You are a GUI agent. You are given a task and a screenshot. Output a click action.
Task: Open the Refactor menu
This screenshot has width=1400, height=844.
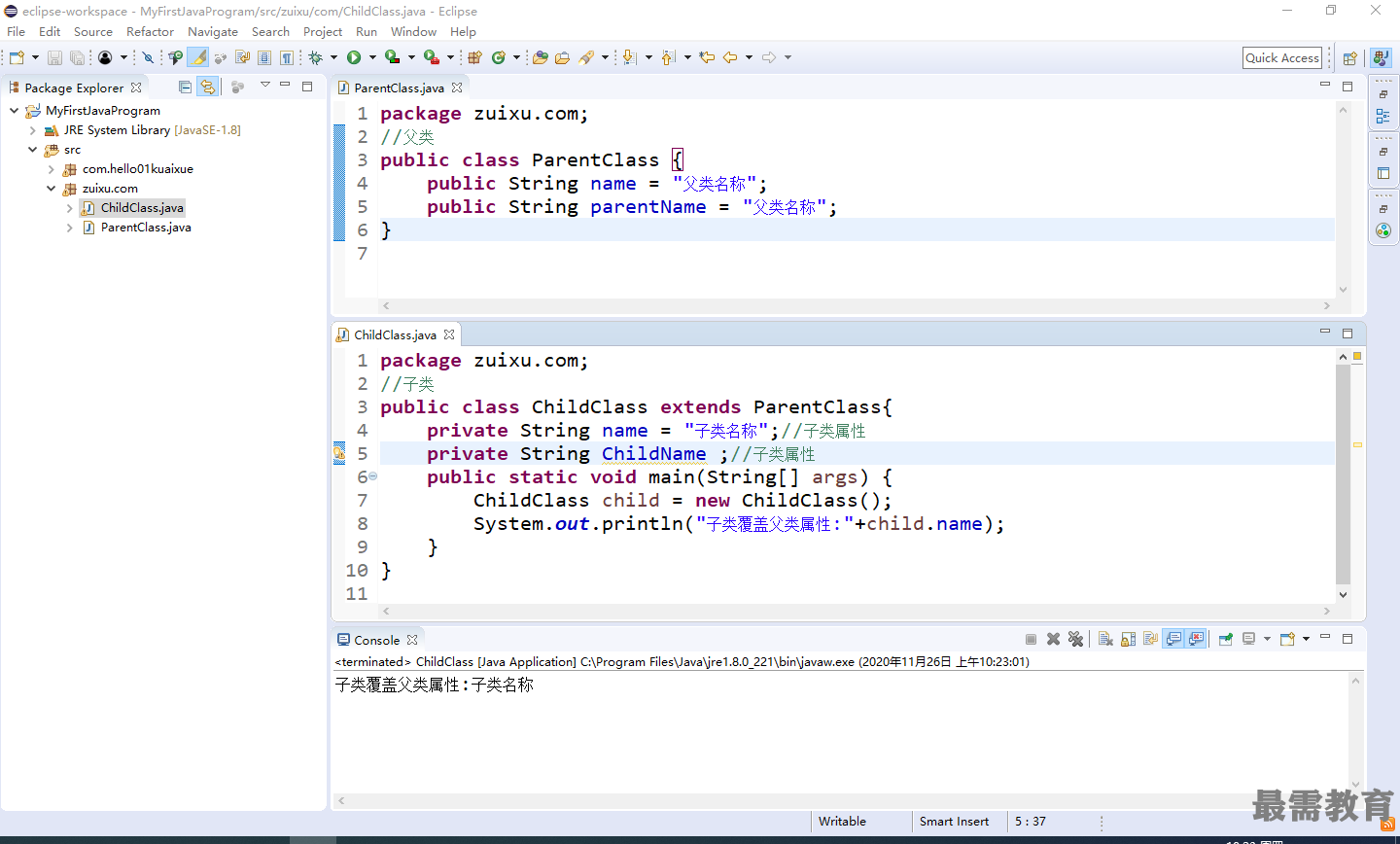[x=150, y=31]
